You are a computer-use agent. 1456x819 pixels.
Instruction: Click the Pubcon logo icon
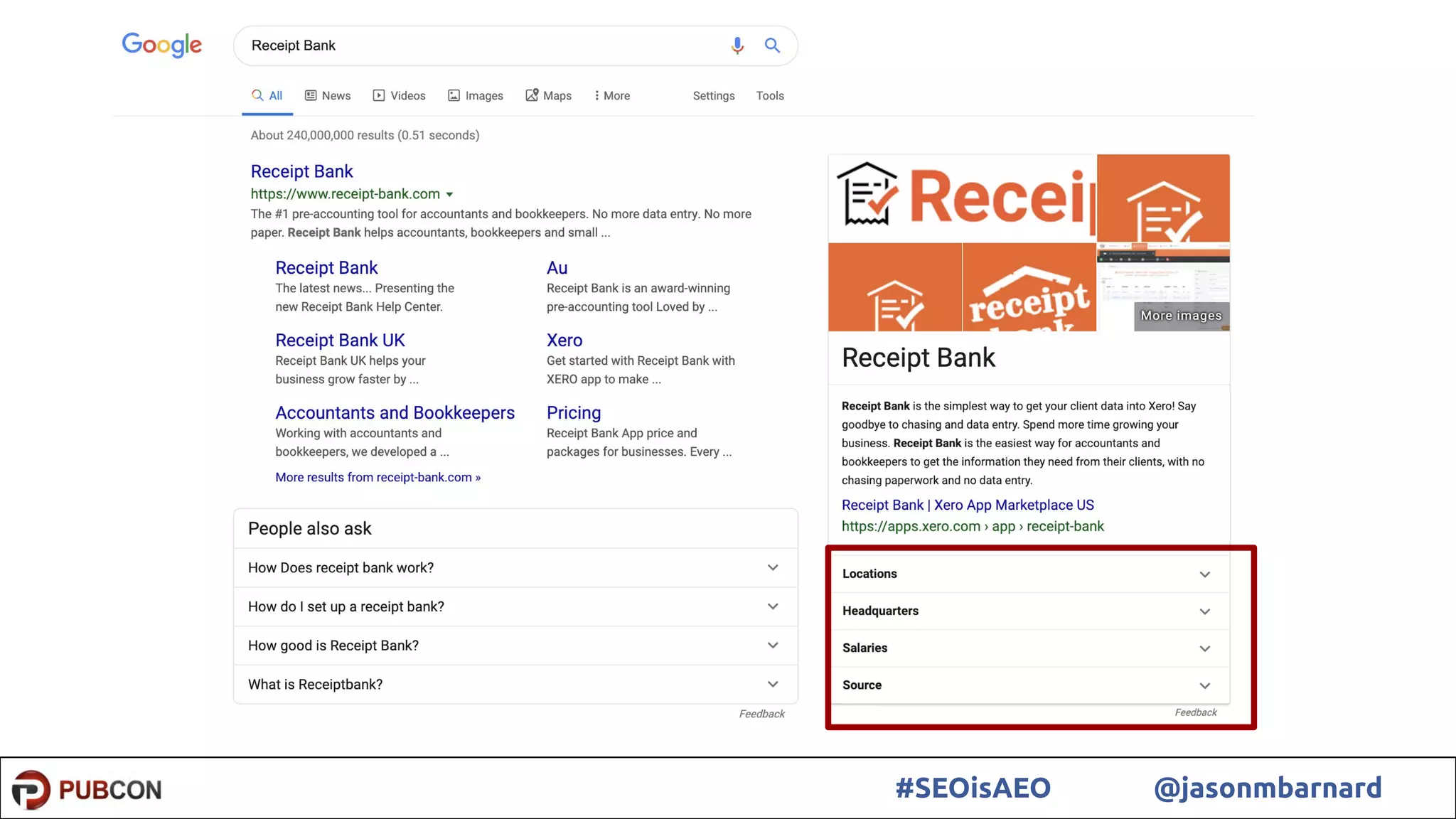pyautogui.click(x=31, y=789)
